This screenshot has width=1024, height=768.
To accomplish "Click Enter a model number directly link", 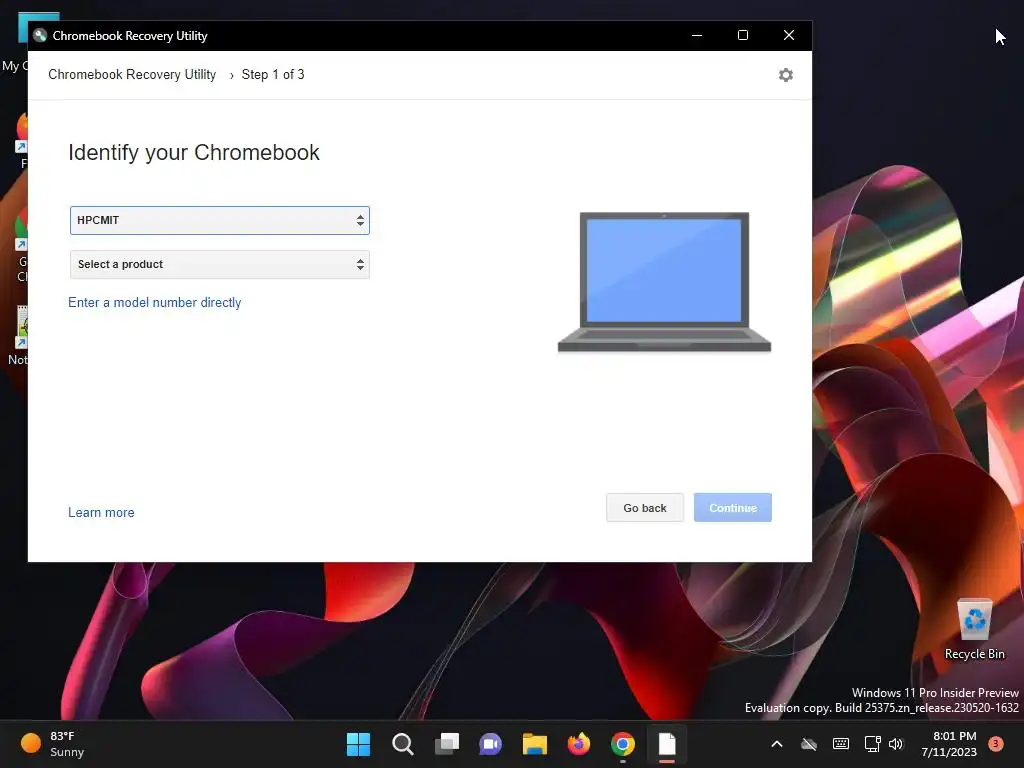I will (x=155, y=302).
